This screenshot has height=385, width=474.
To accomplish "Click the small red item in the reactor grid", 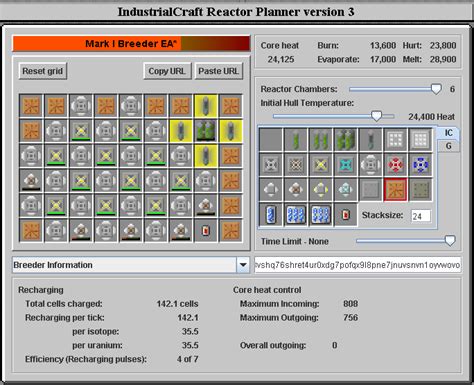I will 206,230.
